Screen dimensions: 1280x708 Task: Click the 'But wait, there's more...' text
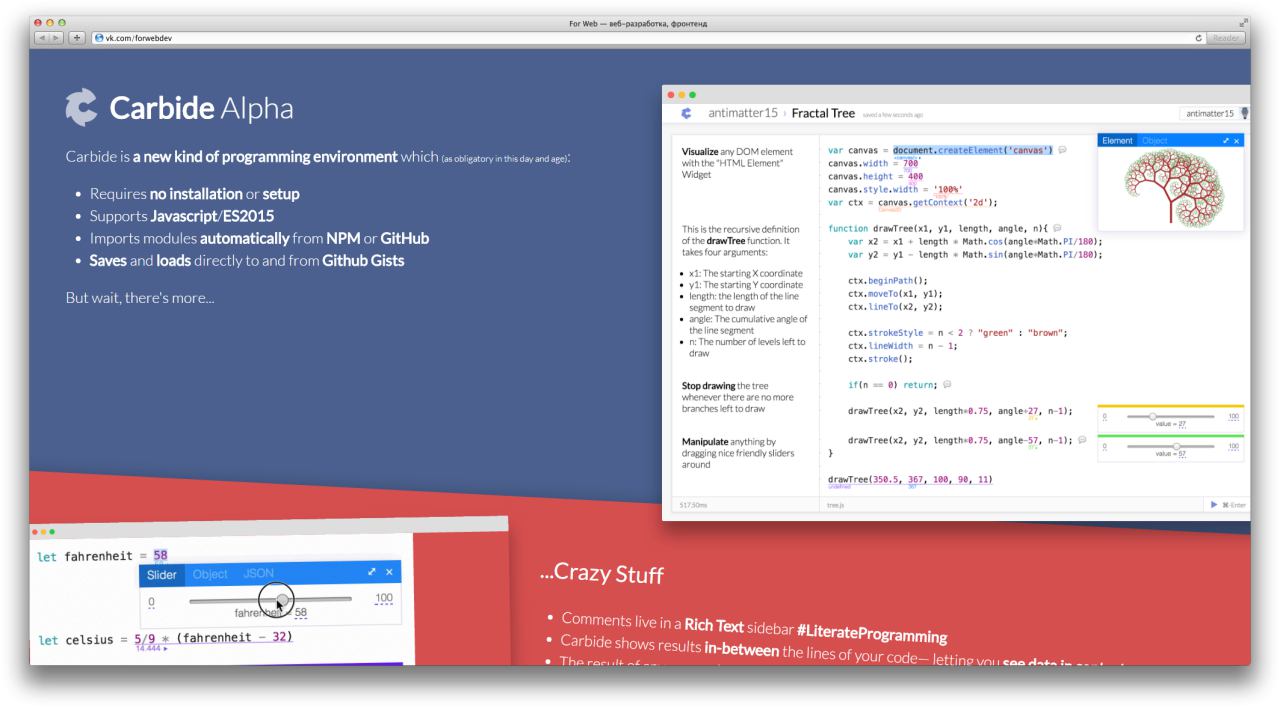139,298
